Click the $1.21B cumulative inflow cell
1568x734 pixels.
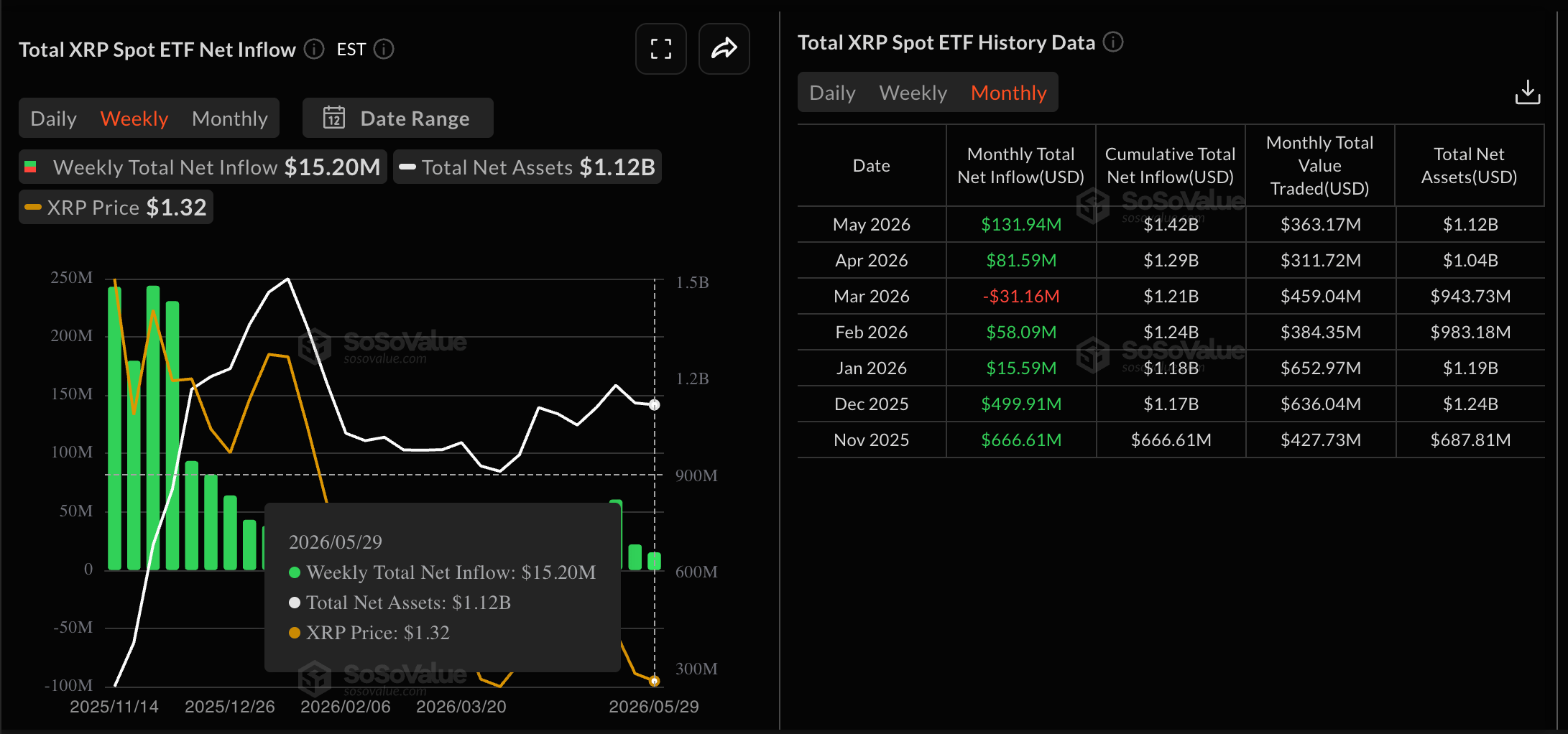point(1171,296)
